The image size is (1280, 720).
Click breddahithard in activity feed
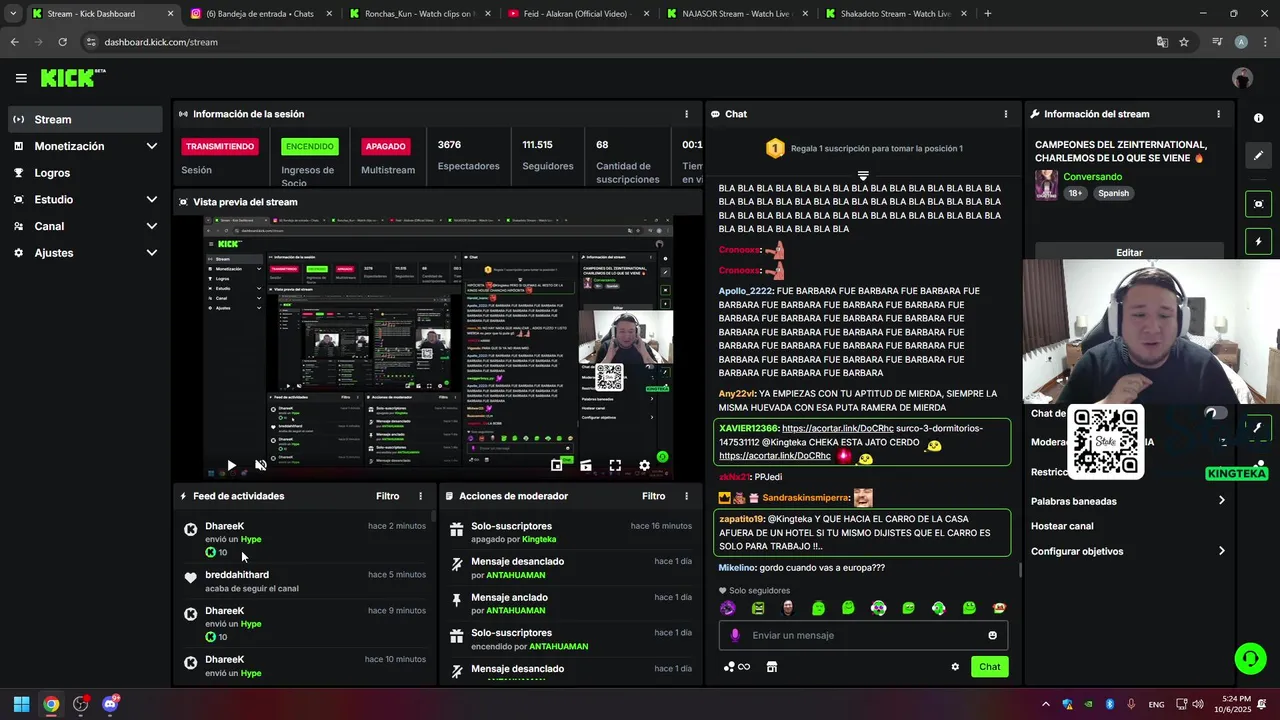tap(237, 575)
